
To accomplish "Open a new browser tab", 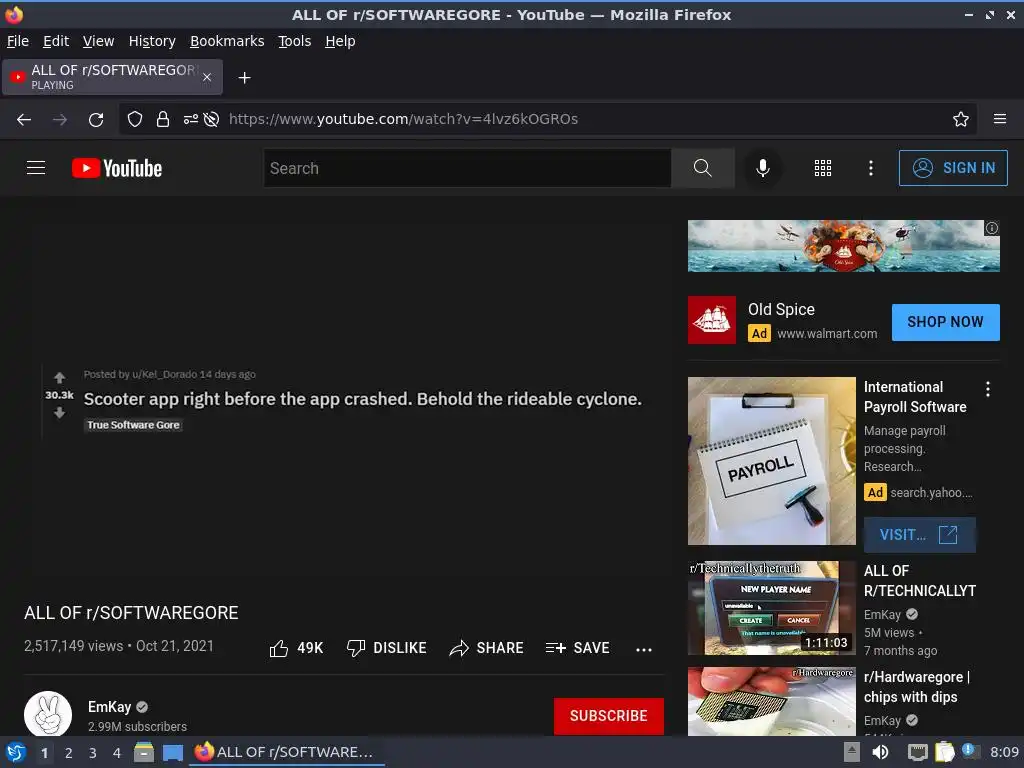I will (x=244, y=78).
